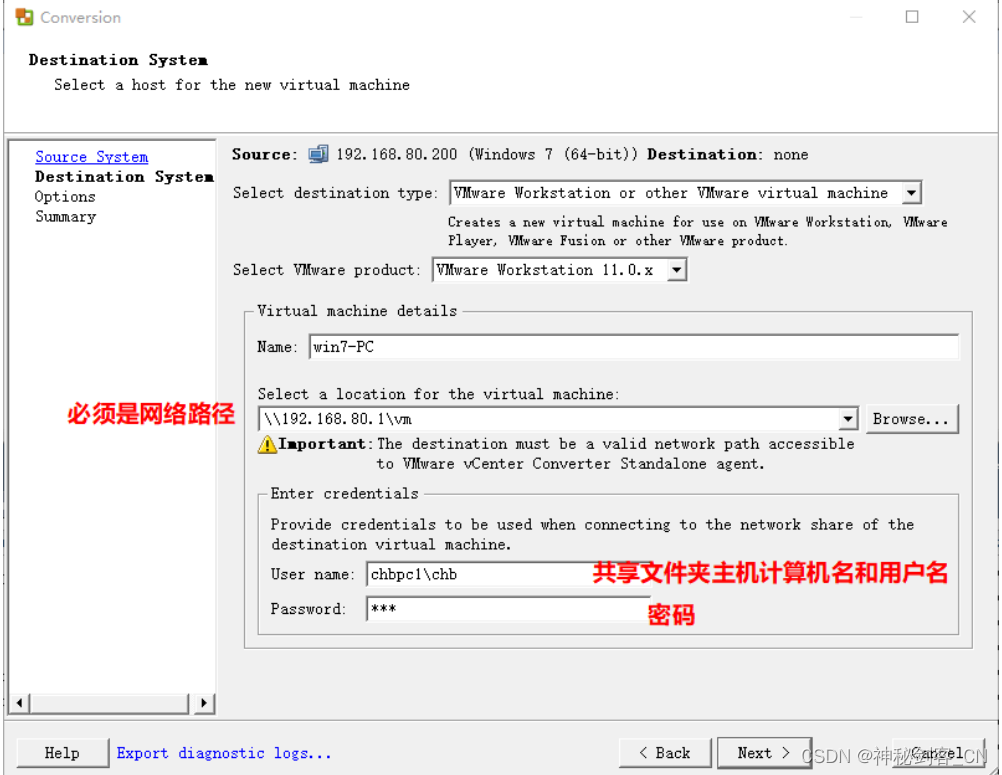Click the source address text 192.168.80.200

397,154
